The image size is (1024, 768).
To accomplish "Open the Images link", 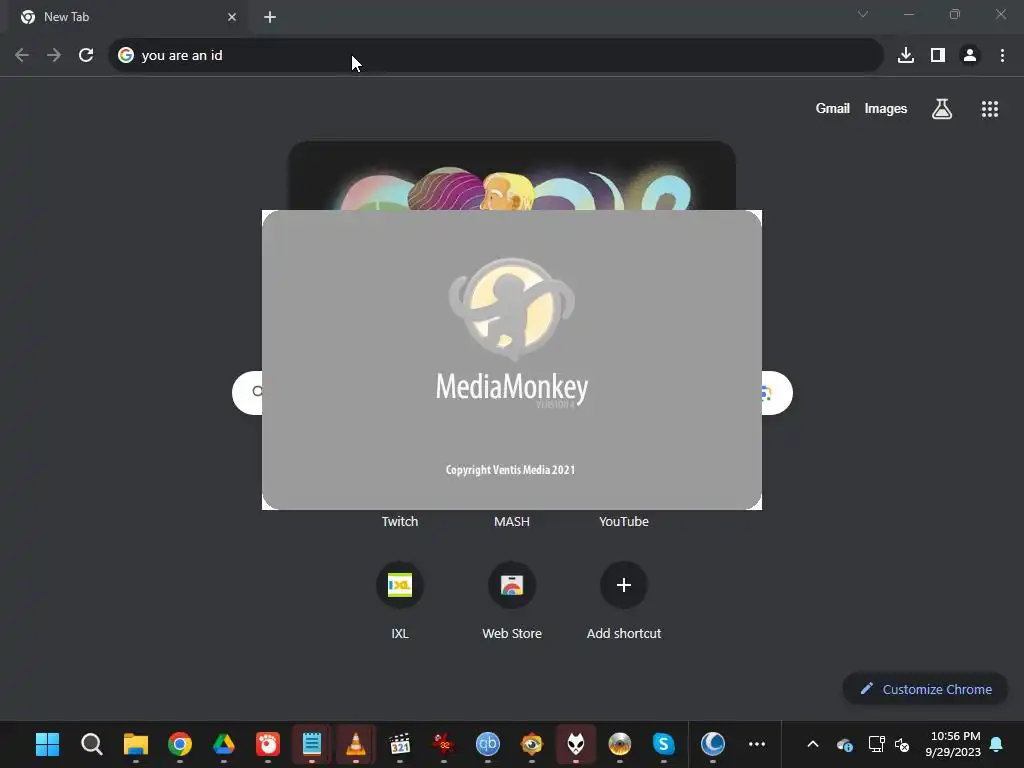I will (x=886, y=108).
